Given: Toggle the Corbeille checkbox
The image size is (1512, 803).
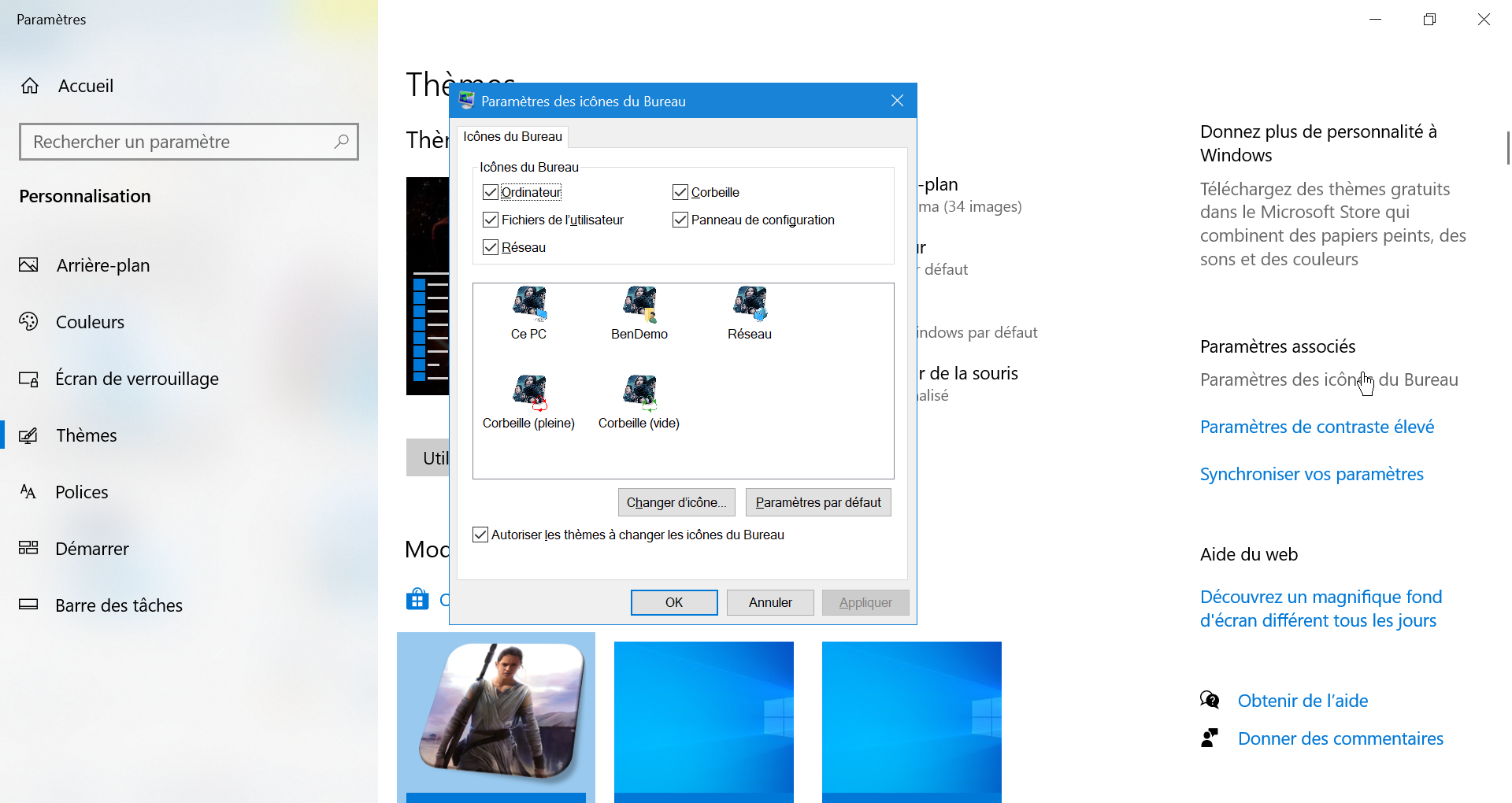Looking at the screenshot, I should pos(680,192).
